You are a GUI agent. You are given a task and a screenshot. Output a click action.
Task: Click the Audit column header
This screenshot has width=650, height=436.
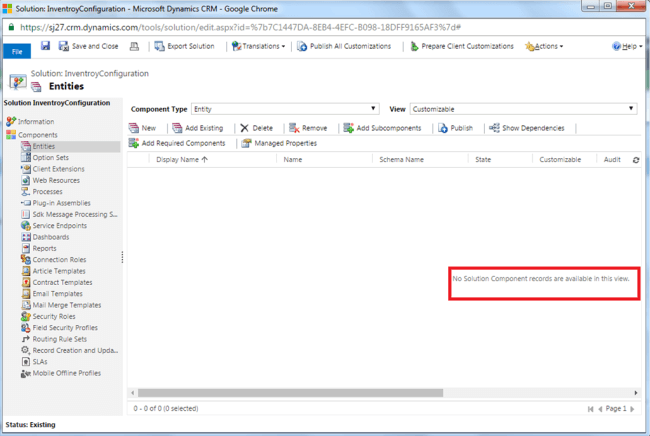[612, 160]
